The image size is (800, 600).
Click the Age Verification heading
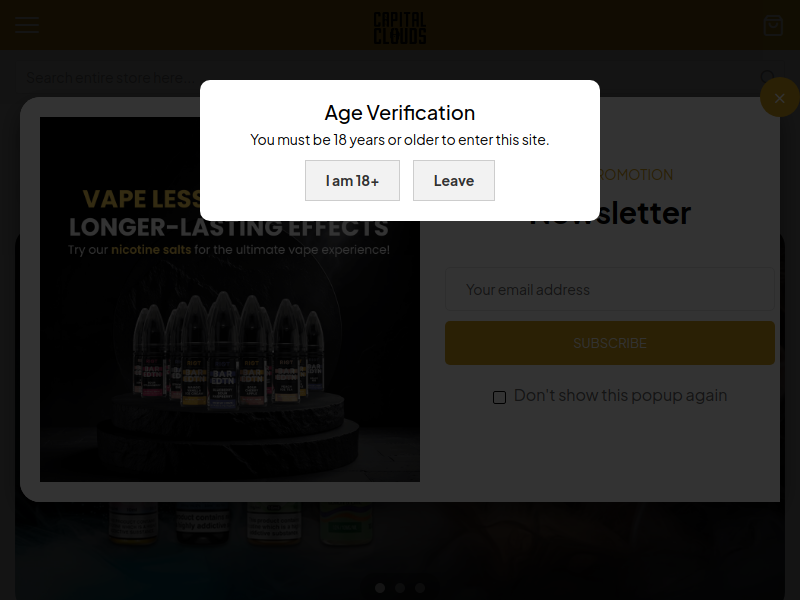tap(399, 113)
